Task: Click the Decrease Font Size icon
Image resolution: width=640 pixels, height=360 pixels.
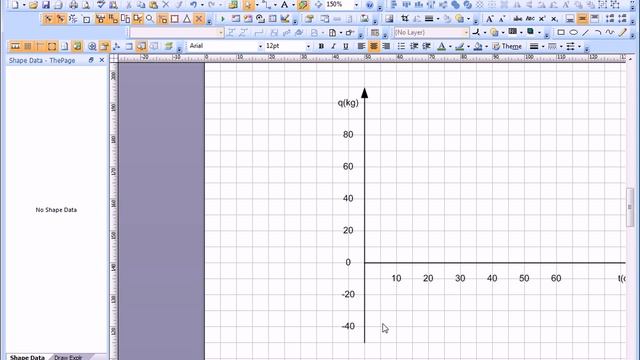Action: pos(502,19)
